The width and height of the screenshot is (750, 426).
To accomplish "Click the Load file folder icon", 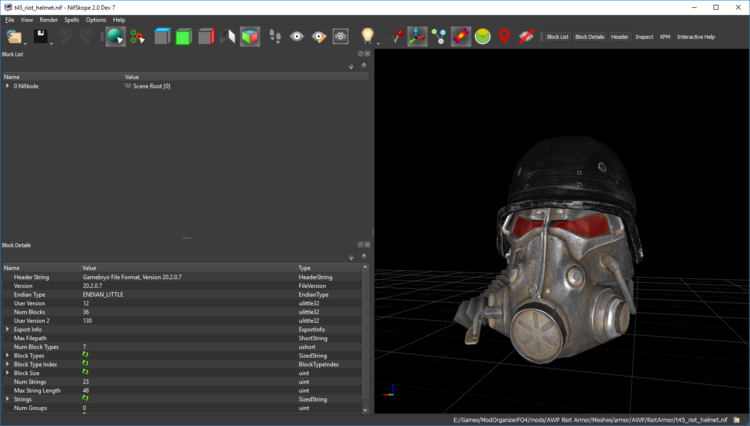I will 14,37.
